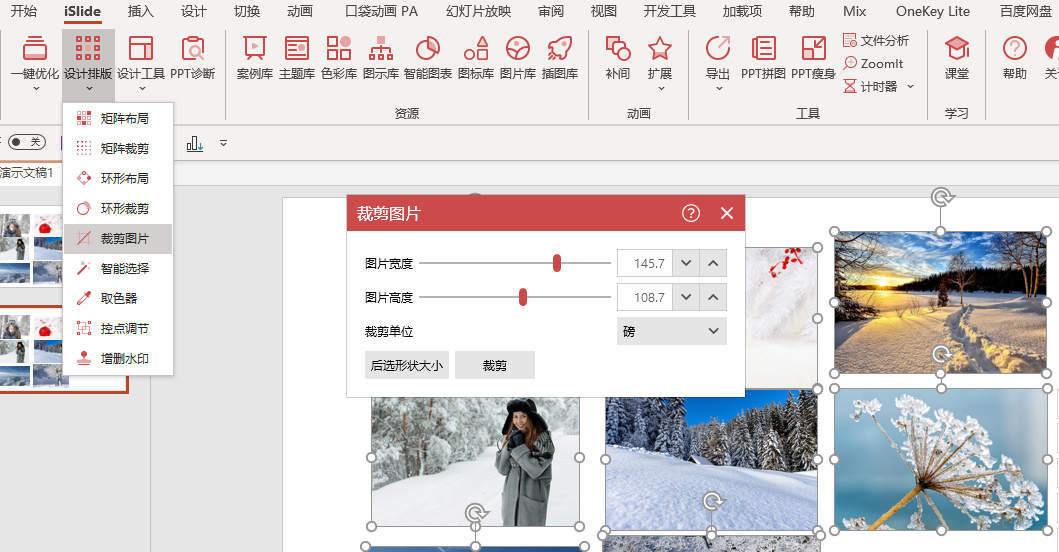Viewport: 1059px width, 552px height.
Task: Select 智能选择 smart select from menu
Action: (118, 268)
